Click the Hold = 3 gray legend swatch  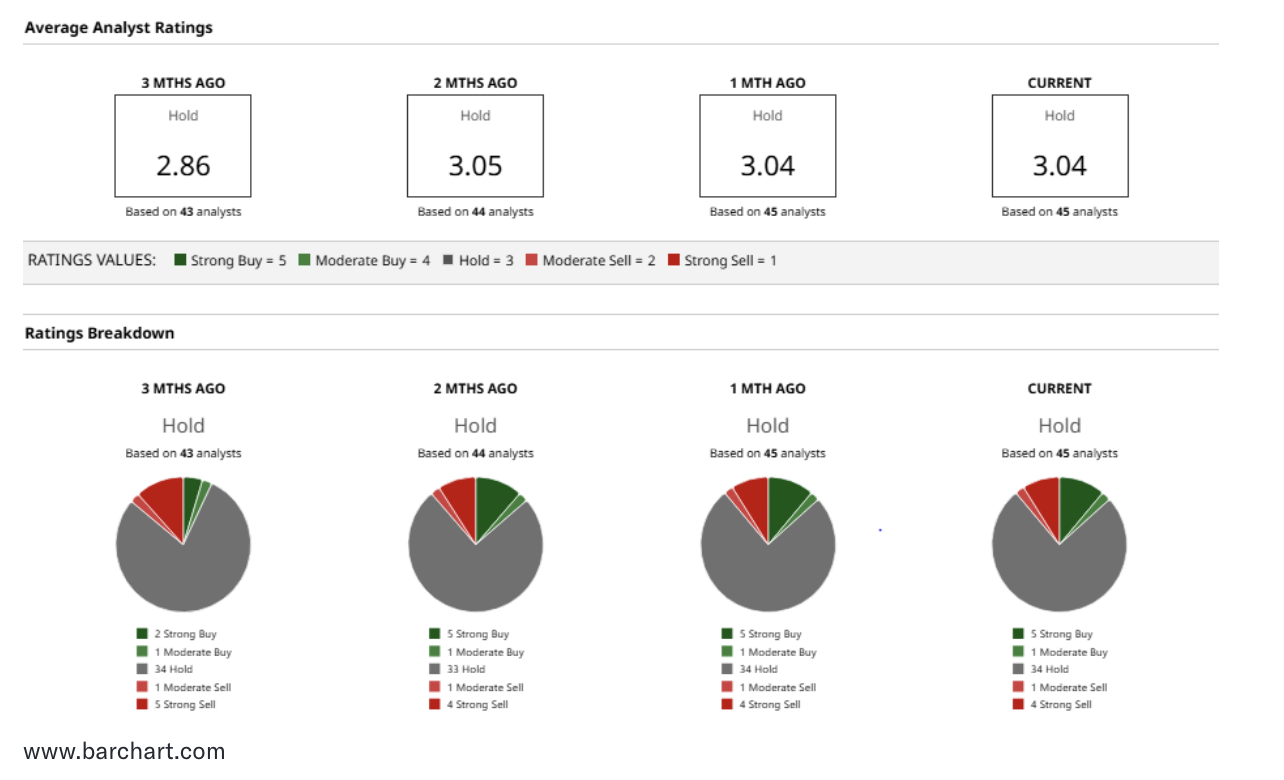(449, 260)
